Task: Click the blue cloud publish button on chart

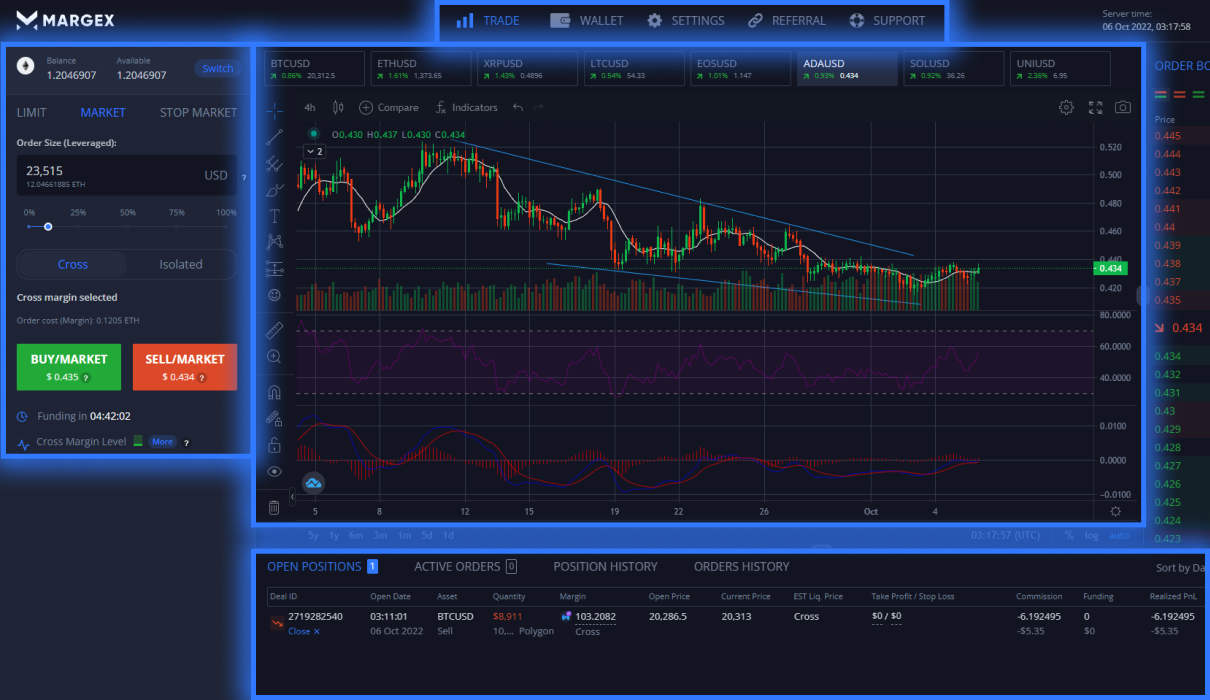Action: [x=313, y=484]
